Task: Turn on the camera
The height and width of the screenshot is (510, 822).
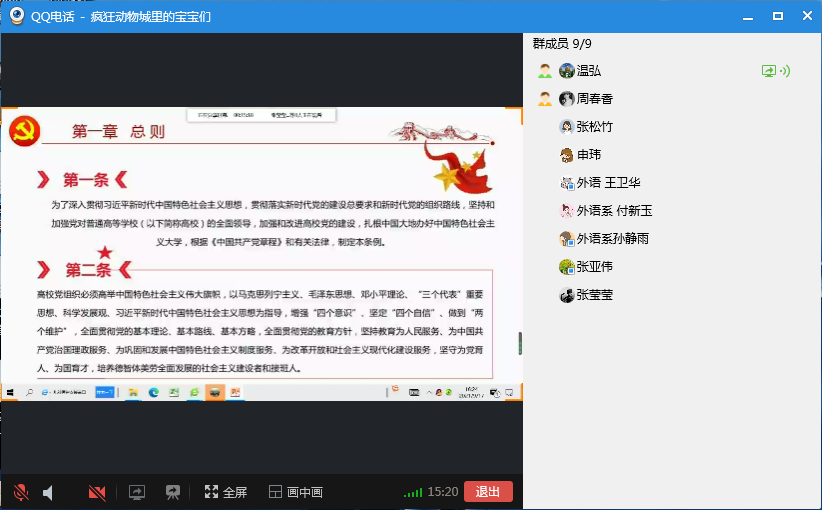Action: pos(97,492)
